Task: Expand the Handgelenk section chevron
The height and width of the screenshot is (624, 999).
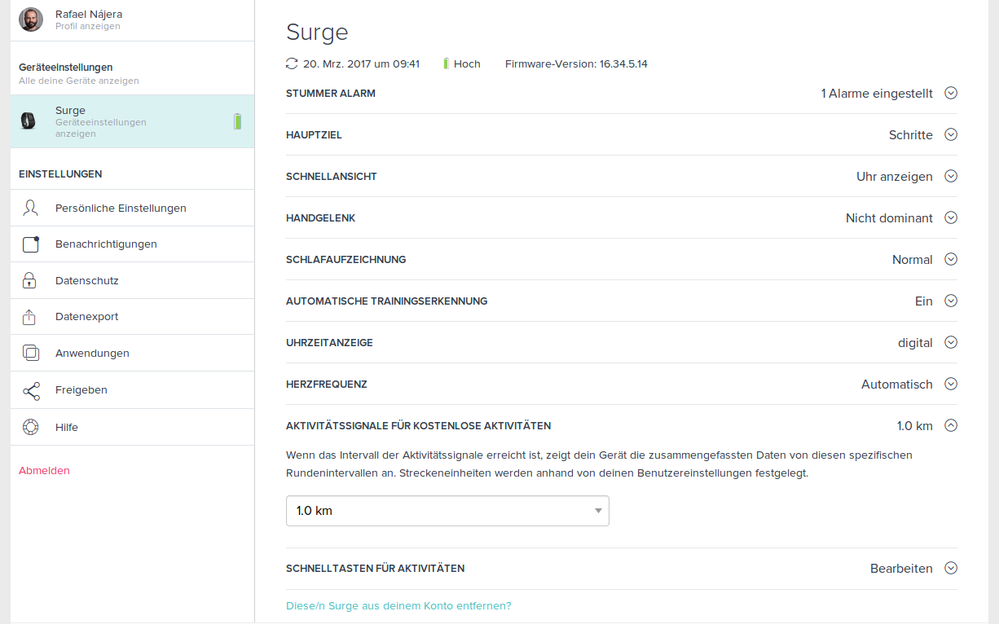Action: tap(951, 218)
